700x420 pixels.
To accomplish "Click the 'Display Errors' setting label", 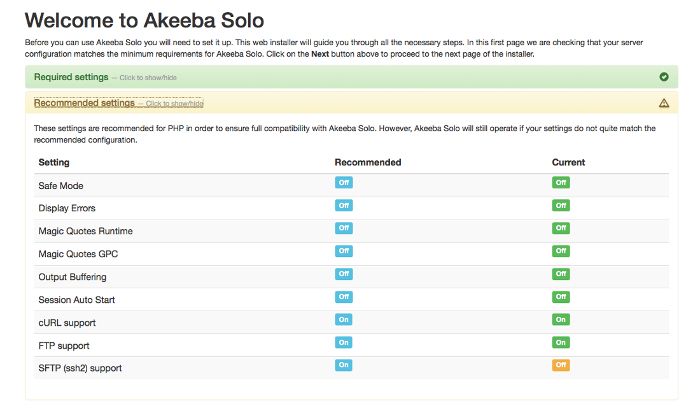I will coord(67,208).
